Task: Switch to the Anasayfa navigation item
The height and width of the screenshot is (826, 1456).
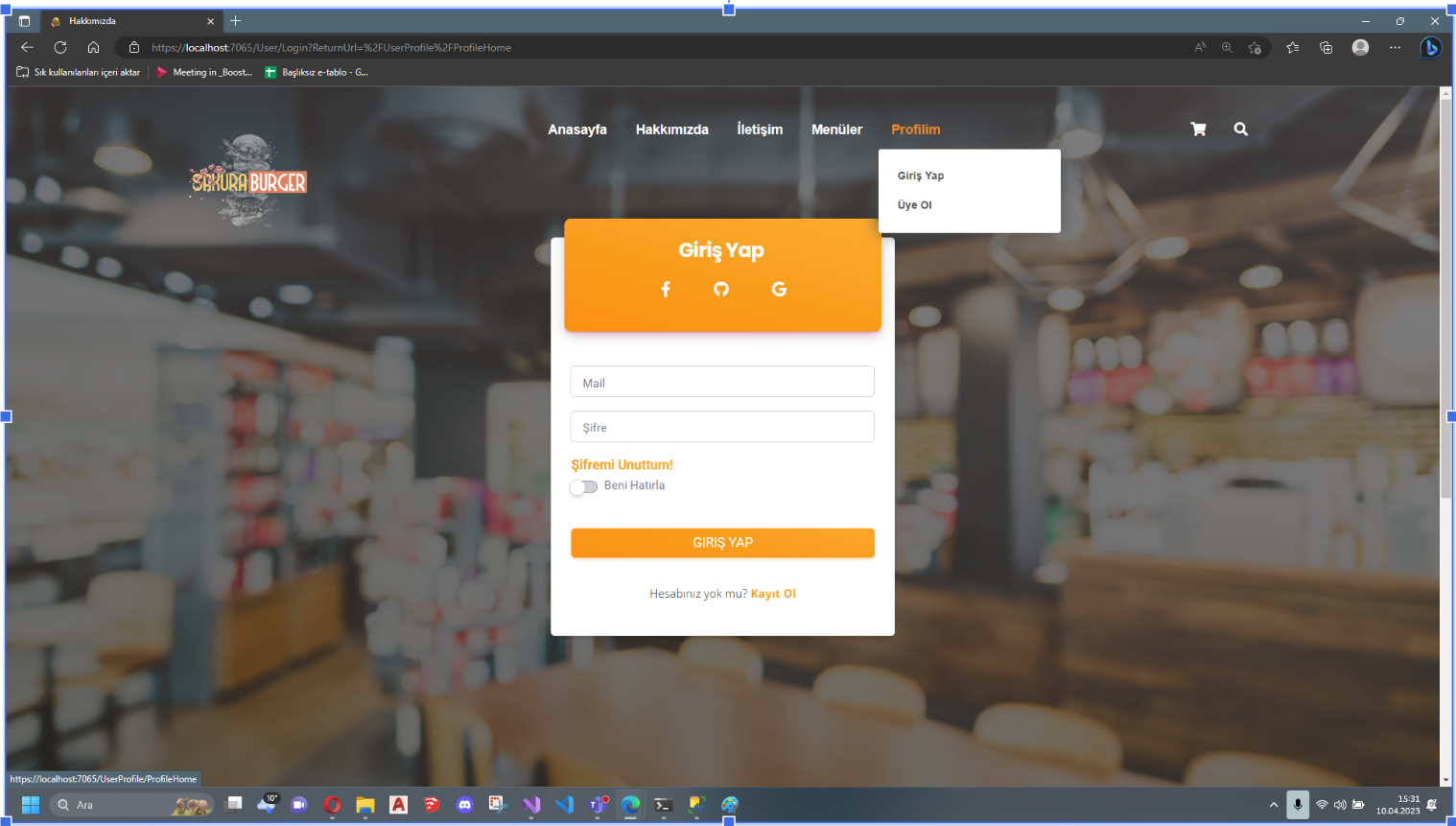Action: (577, 129)
